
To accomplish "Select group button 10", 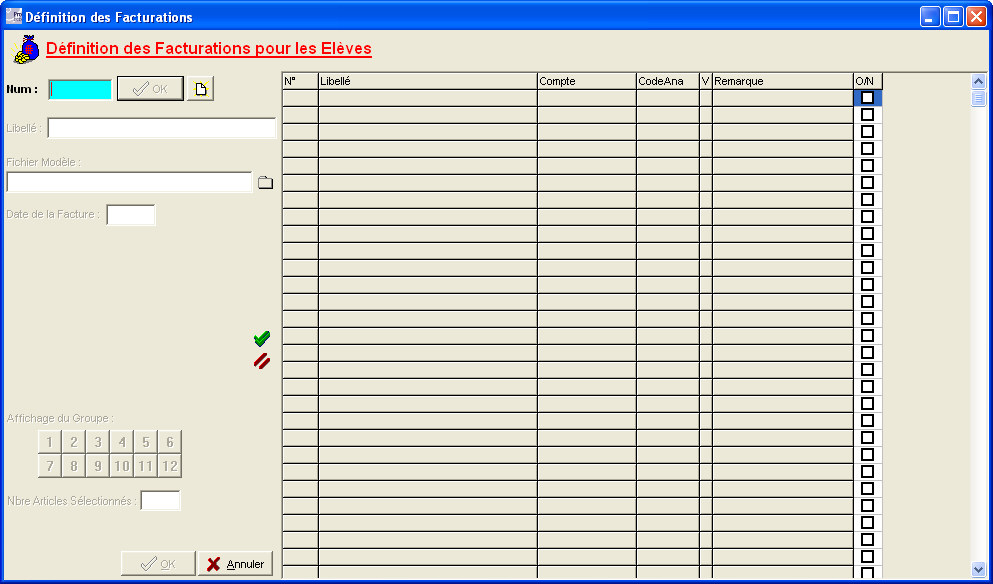I will tap(122, 466).
